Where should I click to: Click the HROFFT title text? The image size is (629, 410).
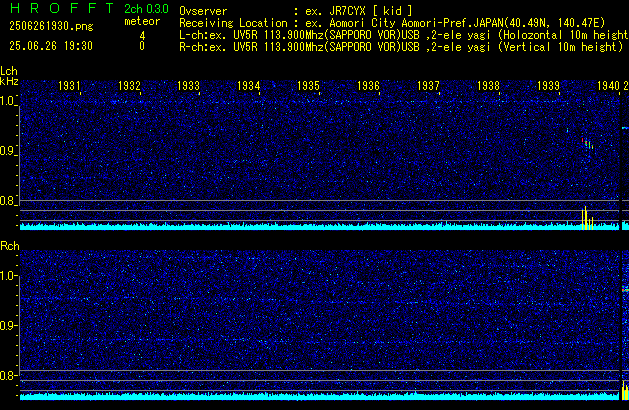(63, 8)
